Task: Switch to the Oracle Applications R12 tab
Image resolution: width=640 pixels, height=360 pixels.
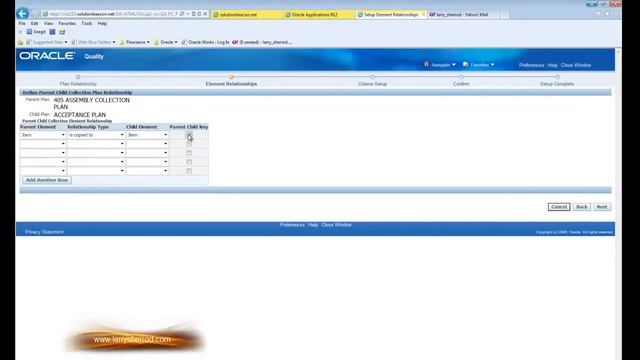Action: point(319,14)
